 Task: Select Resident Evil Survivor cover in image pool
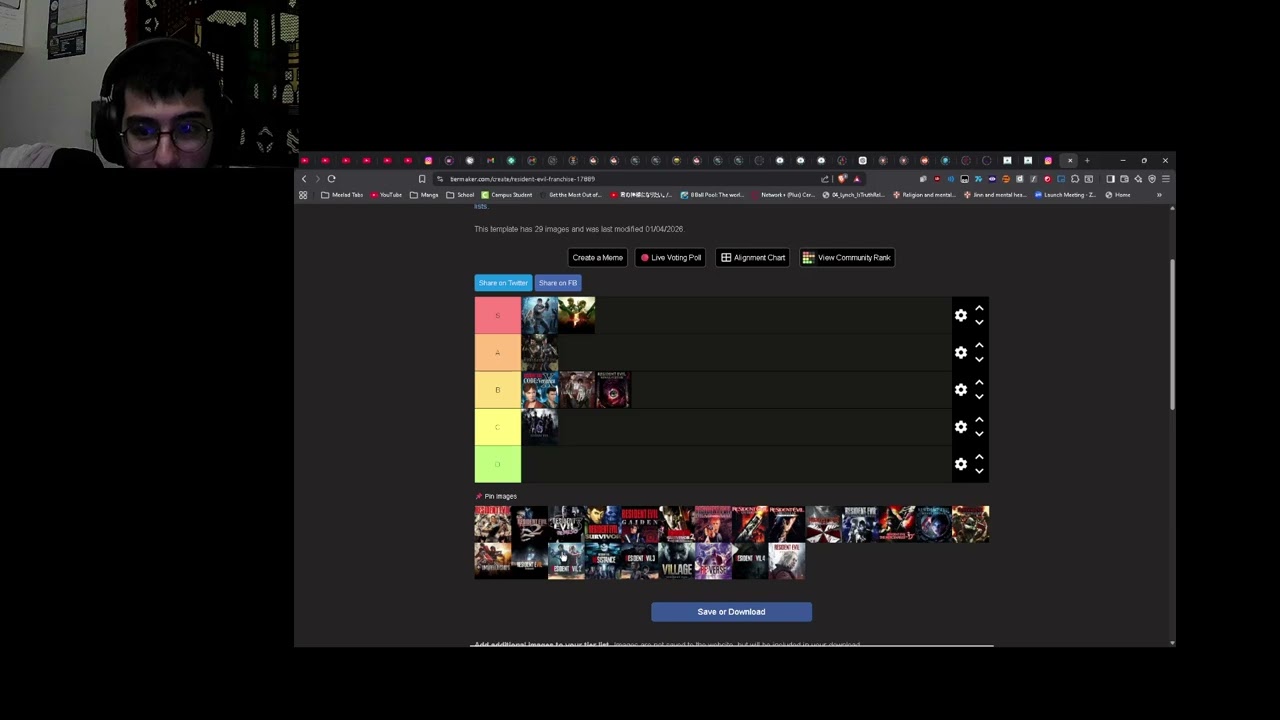[603, 524]
